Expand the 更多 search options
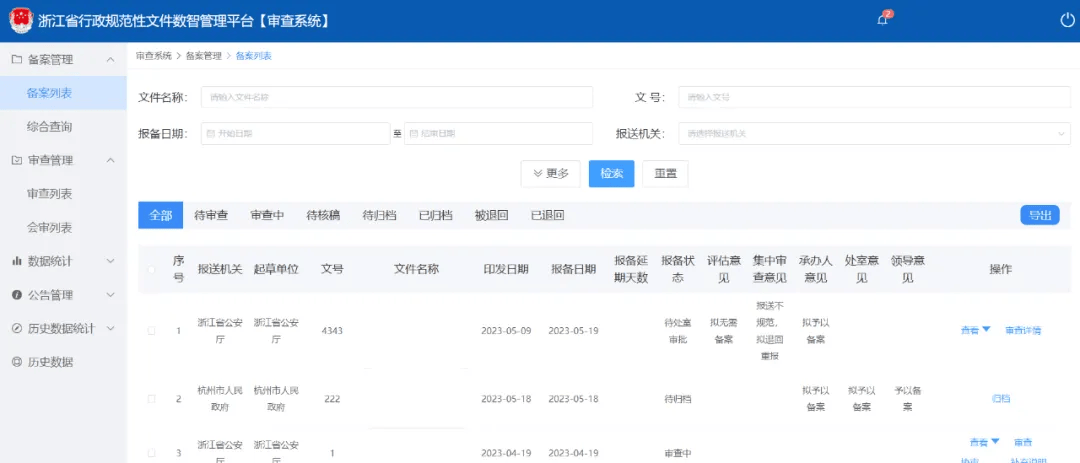This screenshot has height=463, width=1080. [550, 173]
